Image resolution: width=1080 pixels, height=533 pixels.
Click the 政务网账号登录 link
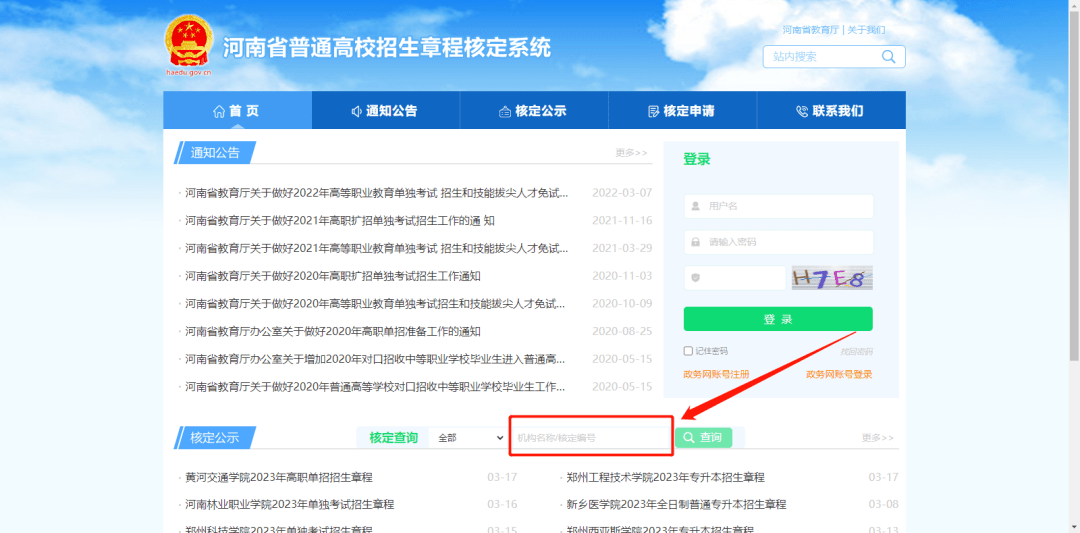click(x=839, y=375)
